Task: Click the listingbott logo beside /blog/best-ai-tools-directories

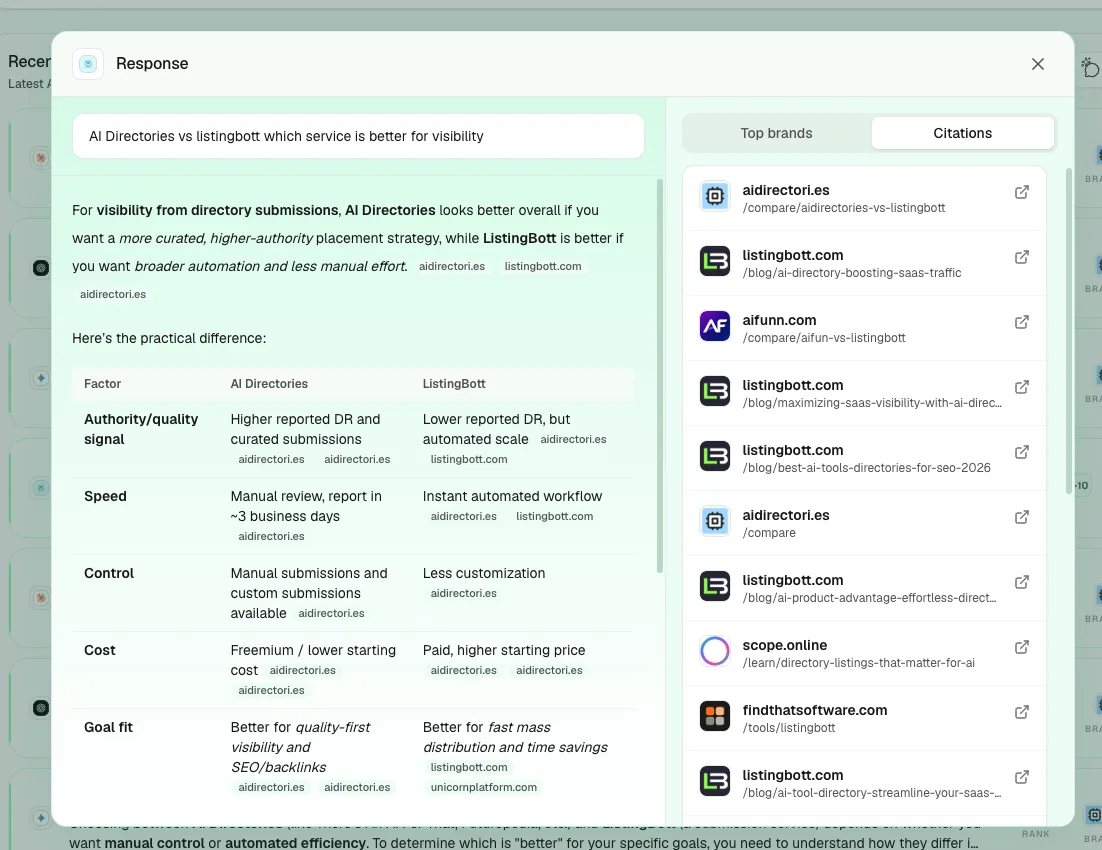Action: point(715,456)
